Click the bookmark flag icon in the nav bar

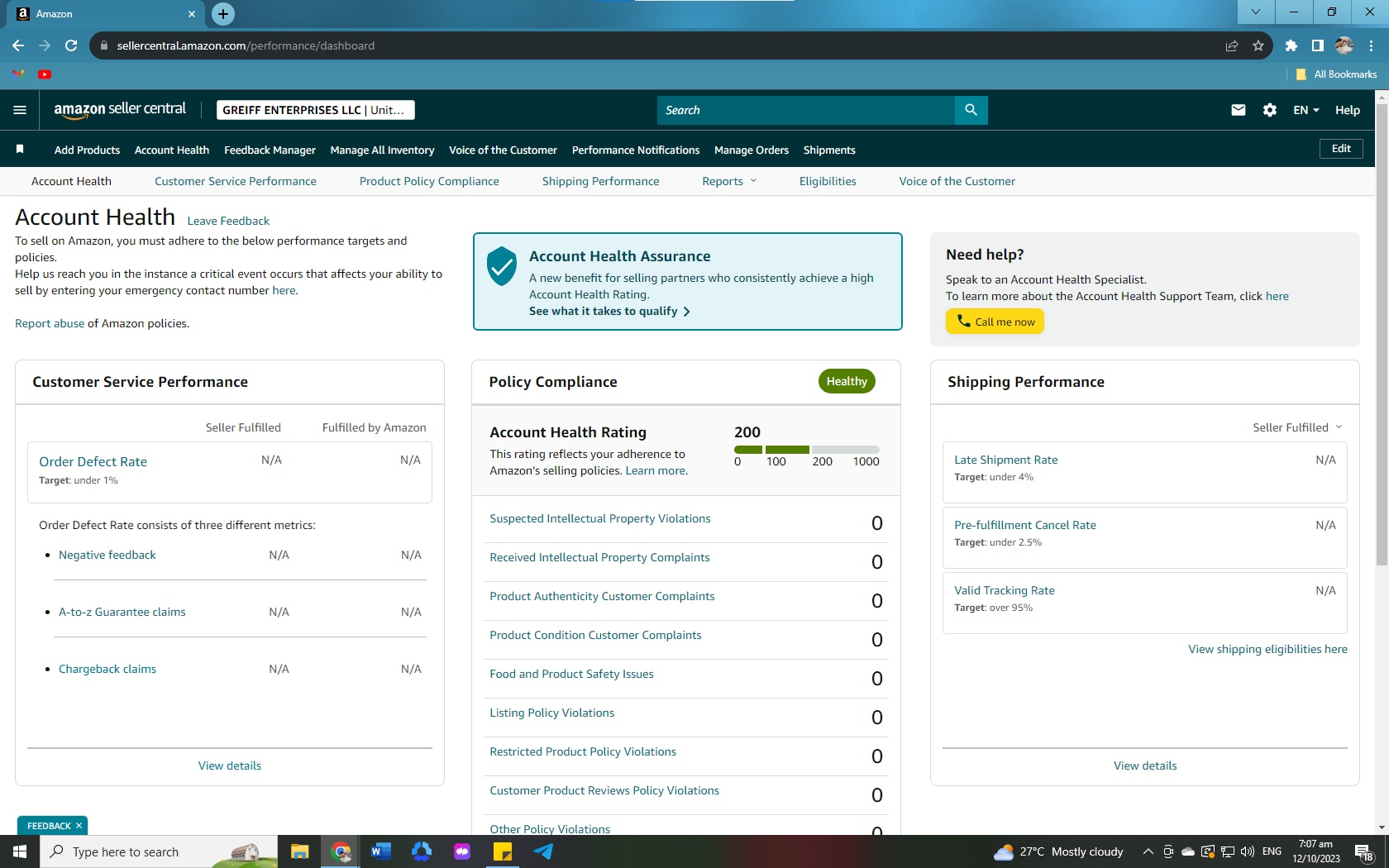(x=20, y=149)
